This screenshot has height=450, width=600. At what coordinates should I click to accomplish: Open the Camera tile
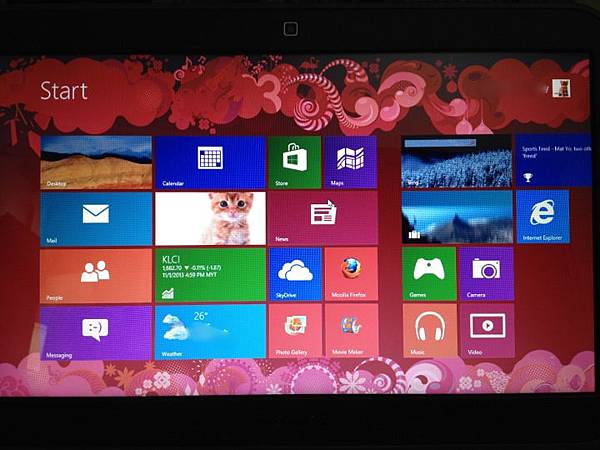486,274
